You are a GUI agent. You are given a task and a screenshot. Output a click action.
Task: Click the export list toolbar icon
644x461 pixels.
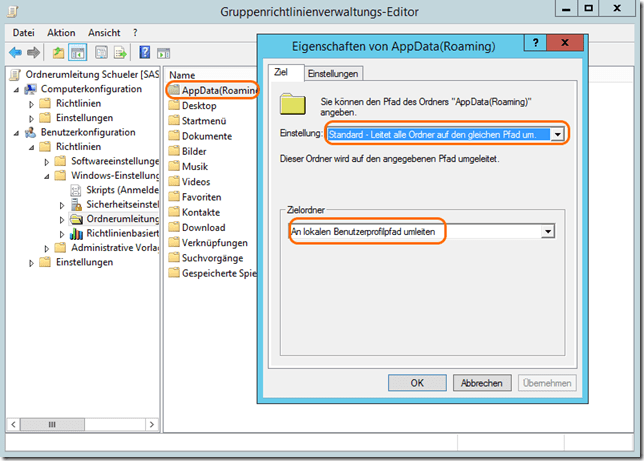coord(120,52)
